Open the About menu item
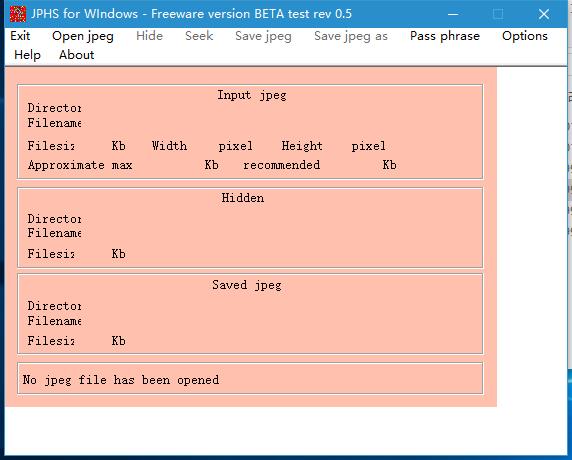572x460 pixels. click(77, 55)
